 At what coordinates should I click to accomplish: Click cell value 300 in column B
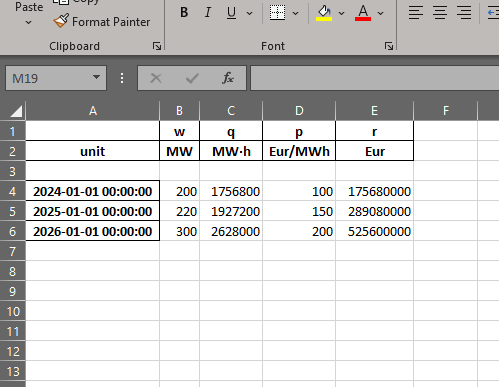coord(179,231)
